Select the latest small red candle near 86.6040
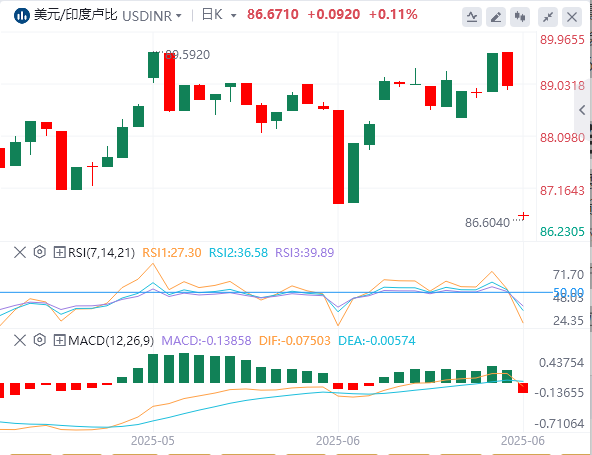The image size is (592, 455). click(x=523, y=216)
